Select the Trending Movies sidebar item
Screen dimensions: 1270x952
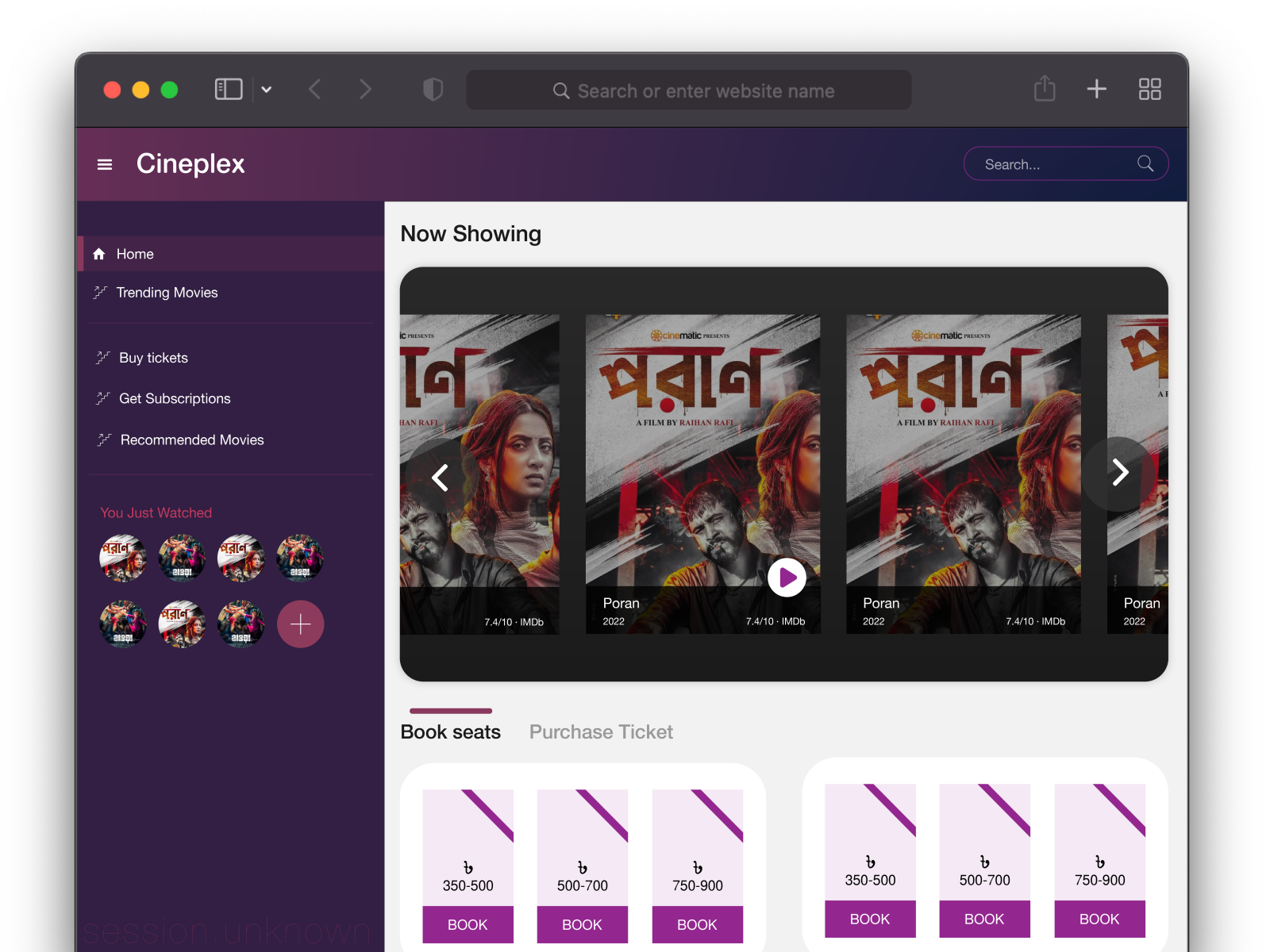point(167,292)
